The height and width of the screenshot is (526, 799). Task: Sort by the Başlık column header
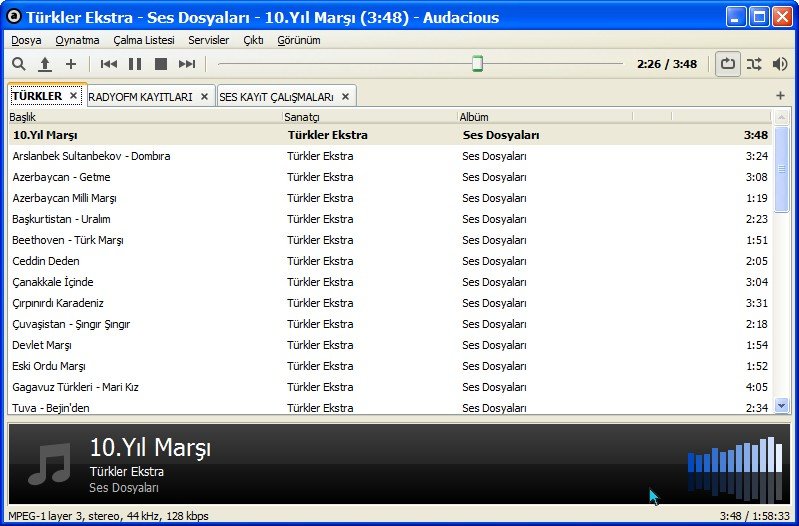(x=145, y=117)
